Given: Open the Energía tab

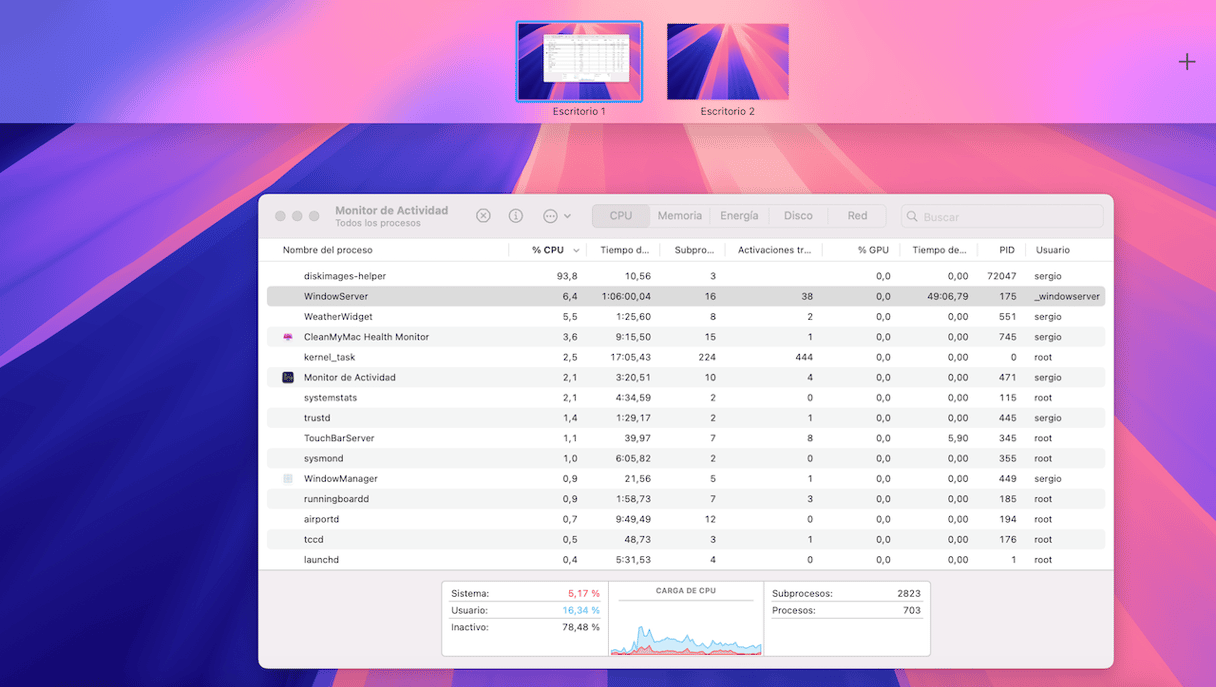Looking at the screenshot, I should pyautogui.click(x=739, y=215).
